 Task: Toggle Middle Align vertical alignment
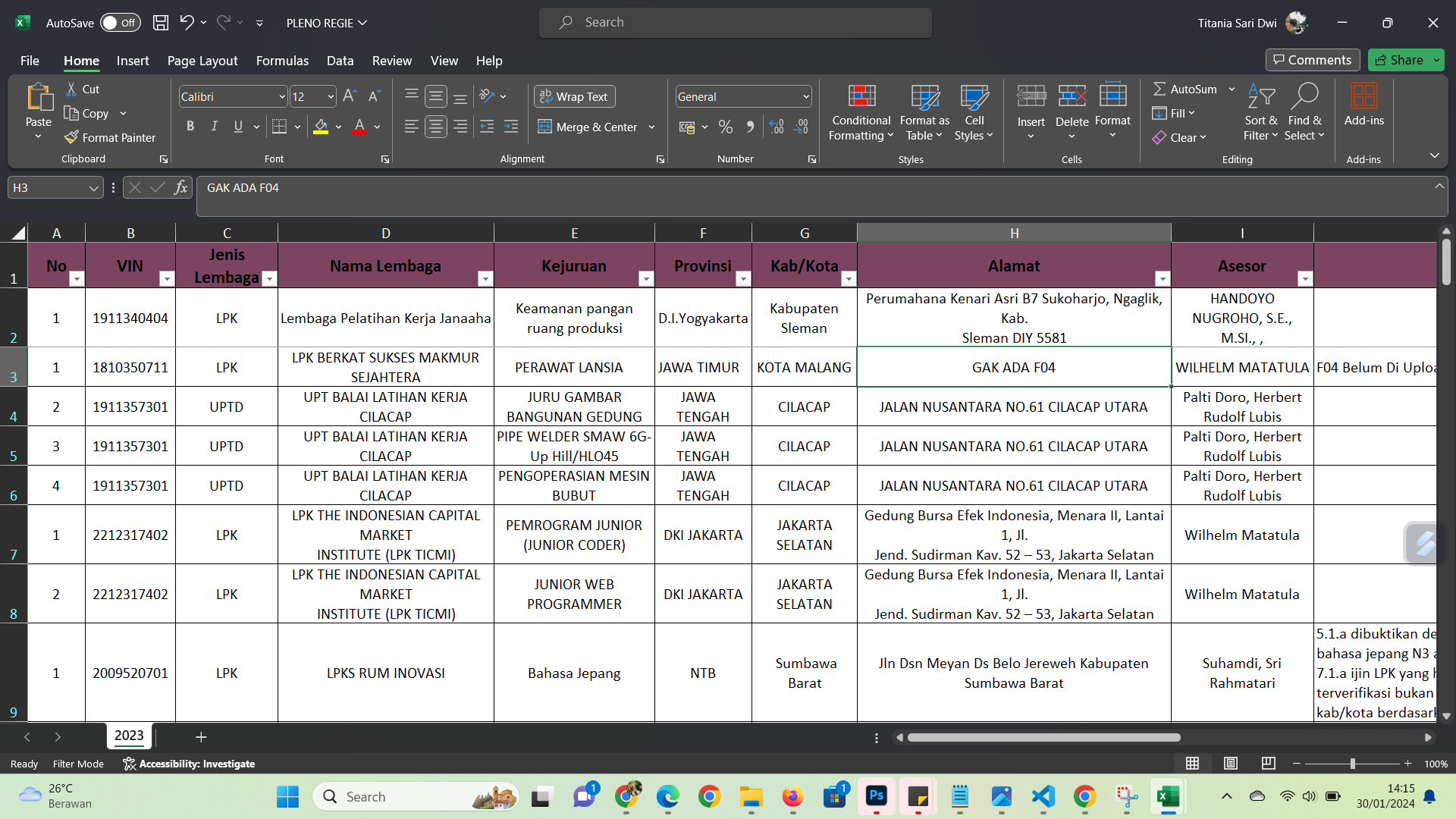[436, 96]
